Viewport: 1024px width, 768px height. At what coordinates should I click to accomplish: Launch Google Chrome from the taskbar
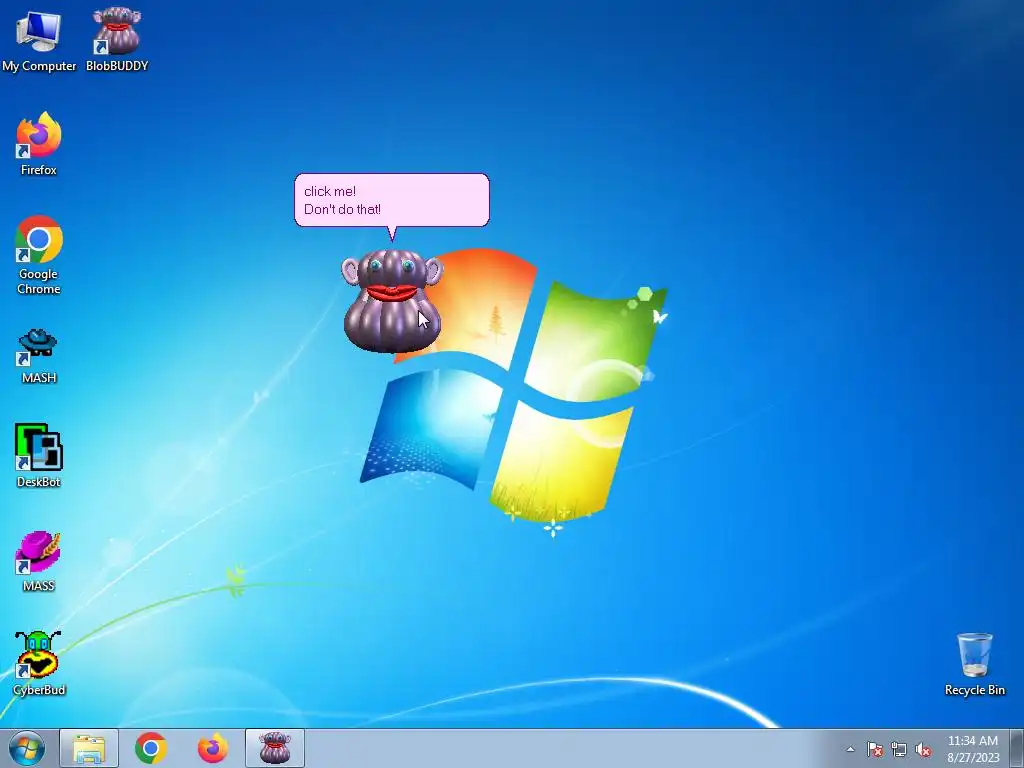[151, 748]
